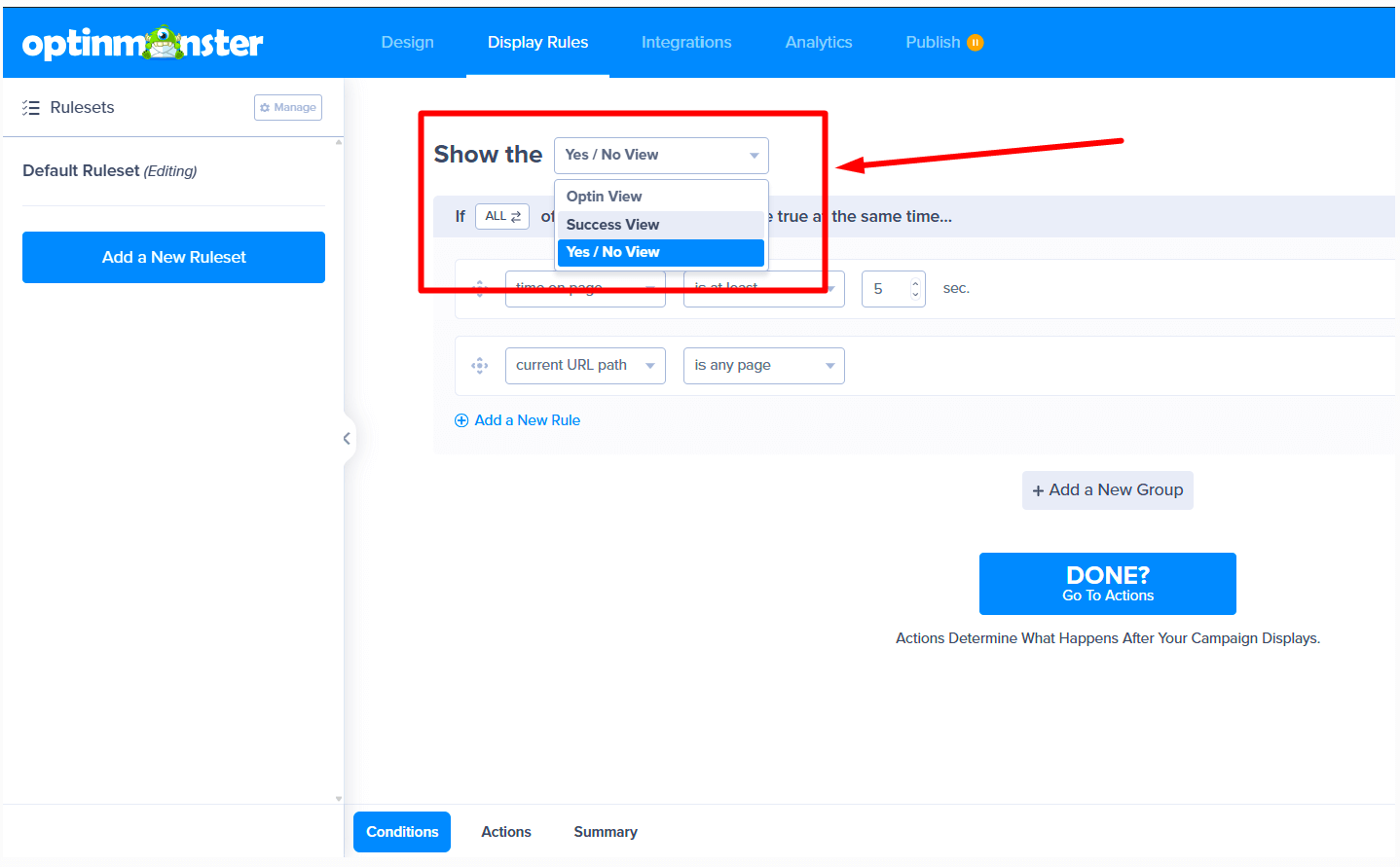Open the Show the view dropdown
This screenshot has height=867, width=1400.
[661, 156]
